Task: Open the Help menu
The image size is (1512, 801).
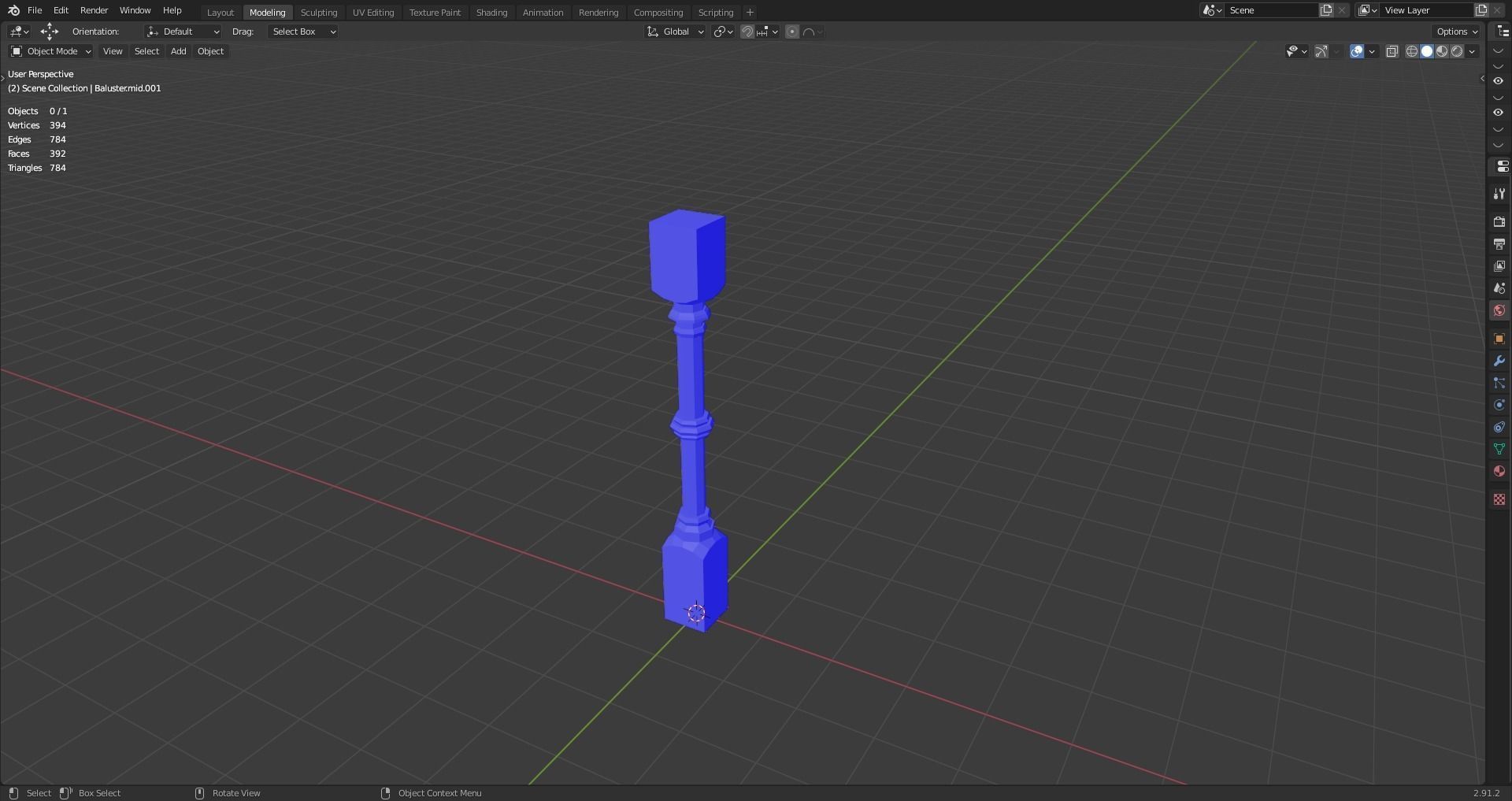Action: (x=172, y=10)
